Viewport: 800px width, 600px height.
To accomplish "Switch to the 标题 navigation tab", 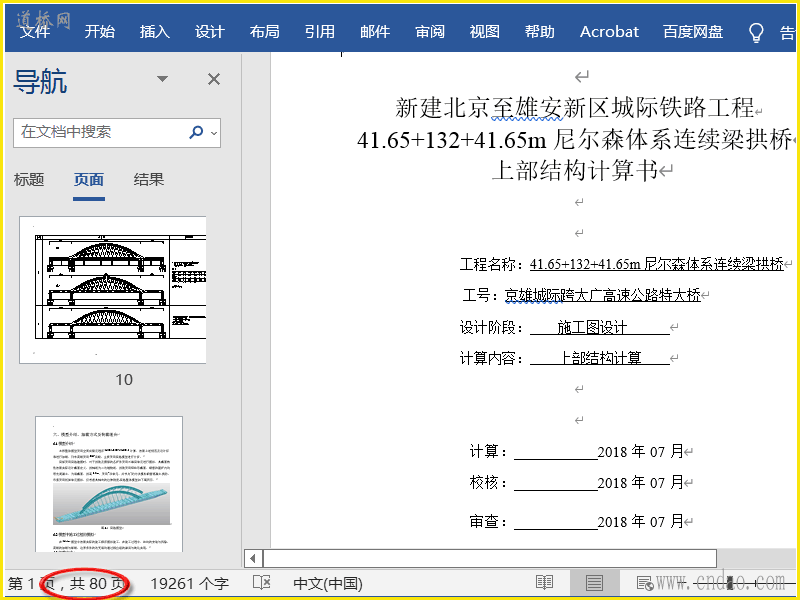I will pyautogui.click(x=29, y=180).
